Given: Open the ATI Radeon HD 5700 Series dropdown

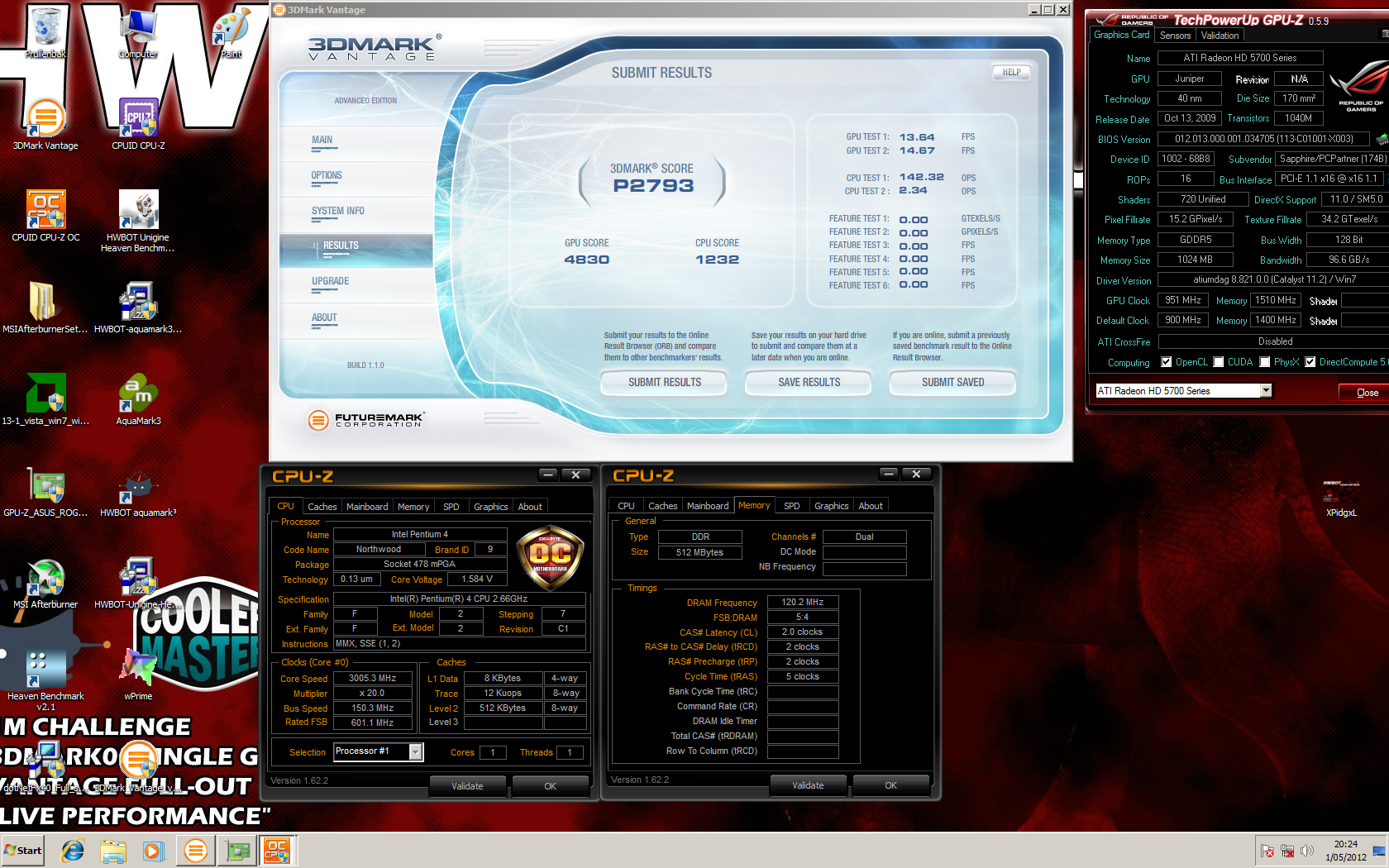Looking at the screenshot, I should point(1265,390).
